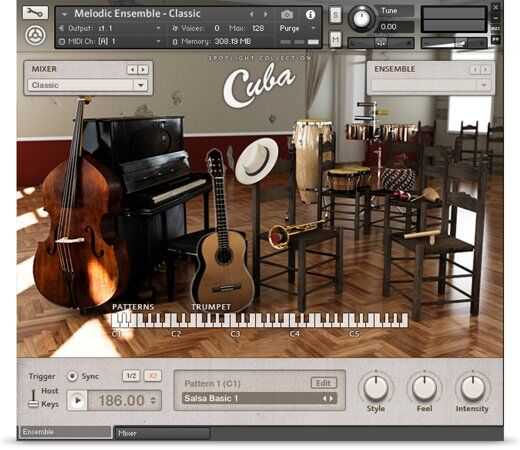Viewport: 520px width, 450px height.
Task: Adjust the volume slider in header
Action: tap(454, 43)
